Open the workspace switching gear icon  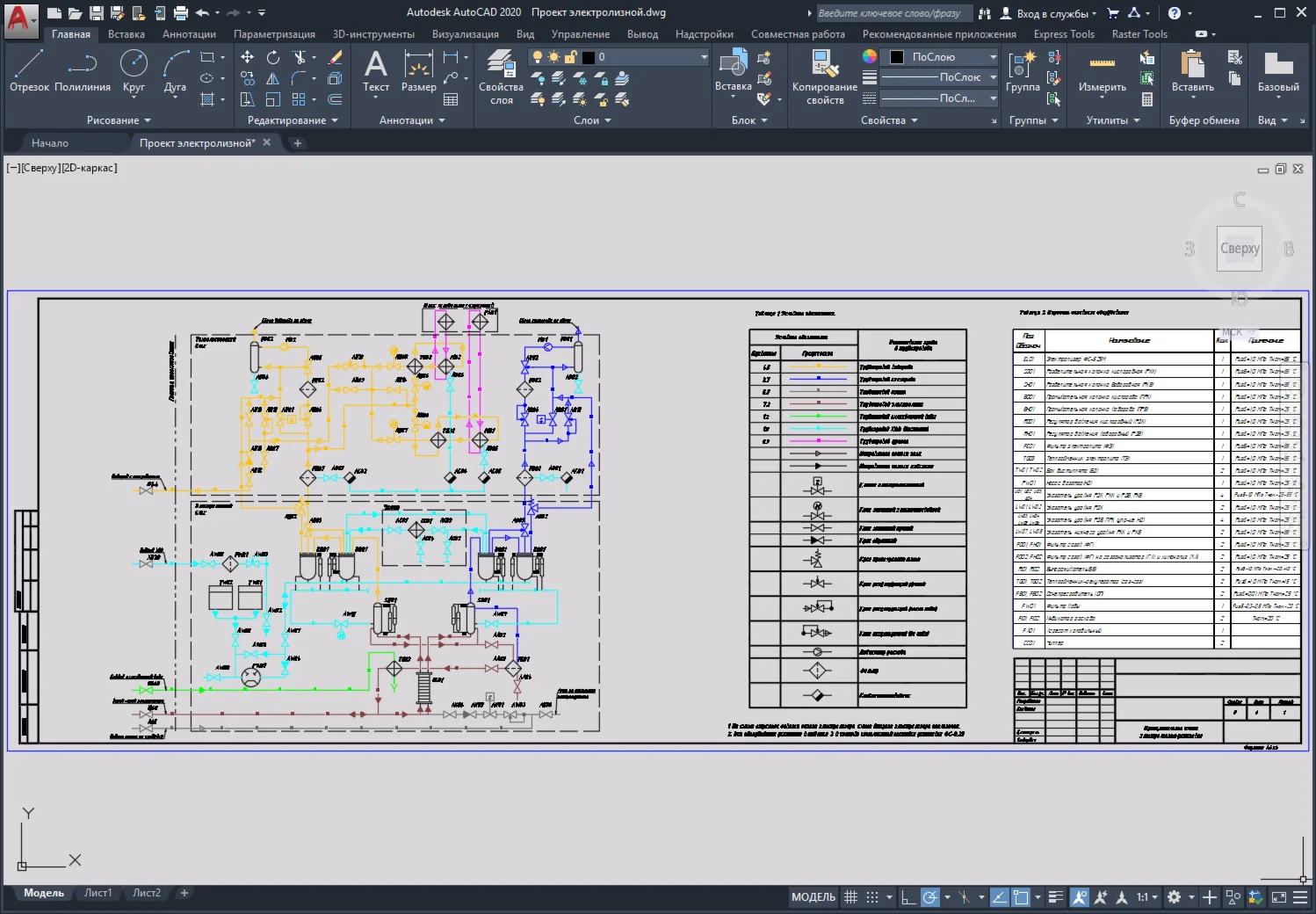pyautogui.click(x=1174, y=897)
